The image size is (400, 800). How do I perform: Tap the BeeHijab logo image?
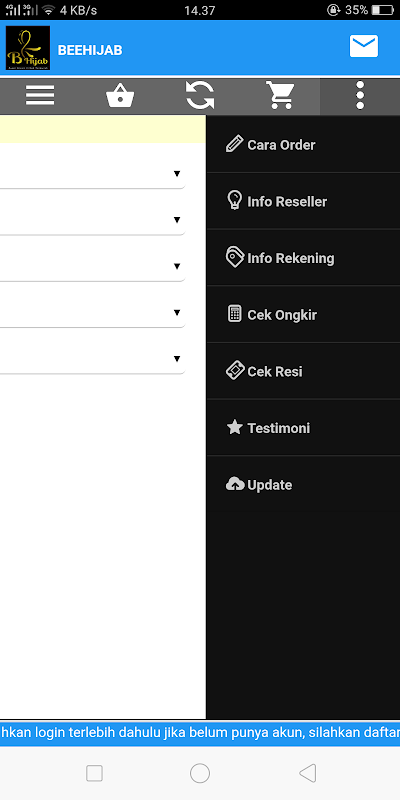point(28,48)
